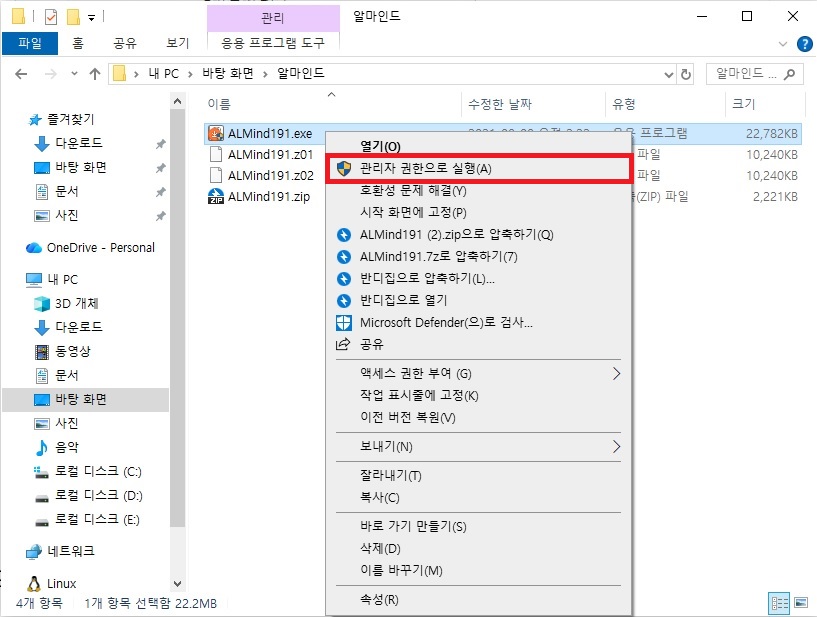Choose 호환성 문제 해결(Y)
The width and height of the screenshot is (817, 617).
(x=479, y=191)
